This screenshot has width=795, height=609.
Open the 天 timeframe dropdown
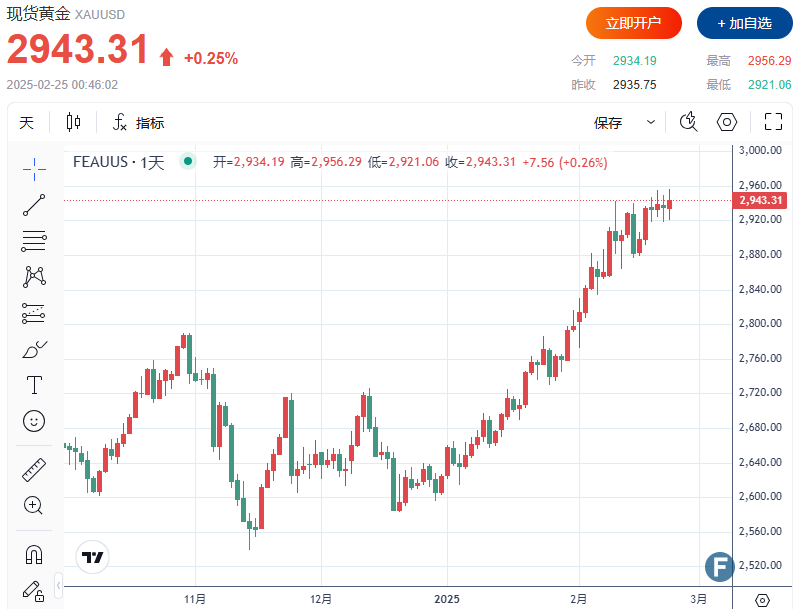tap(27, 123)
